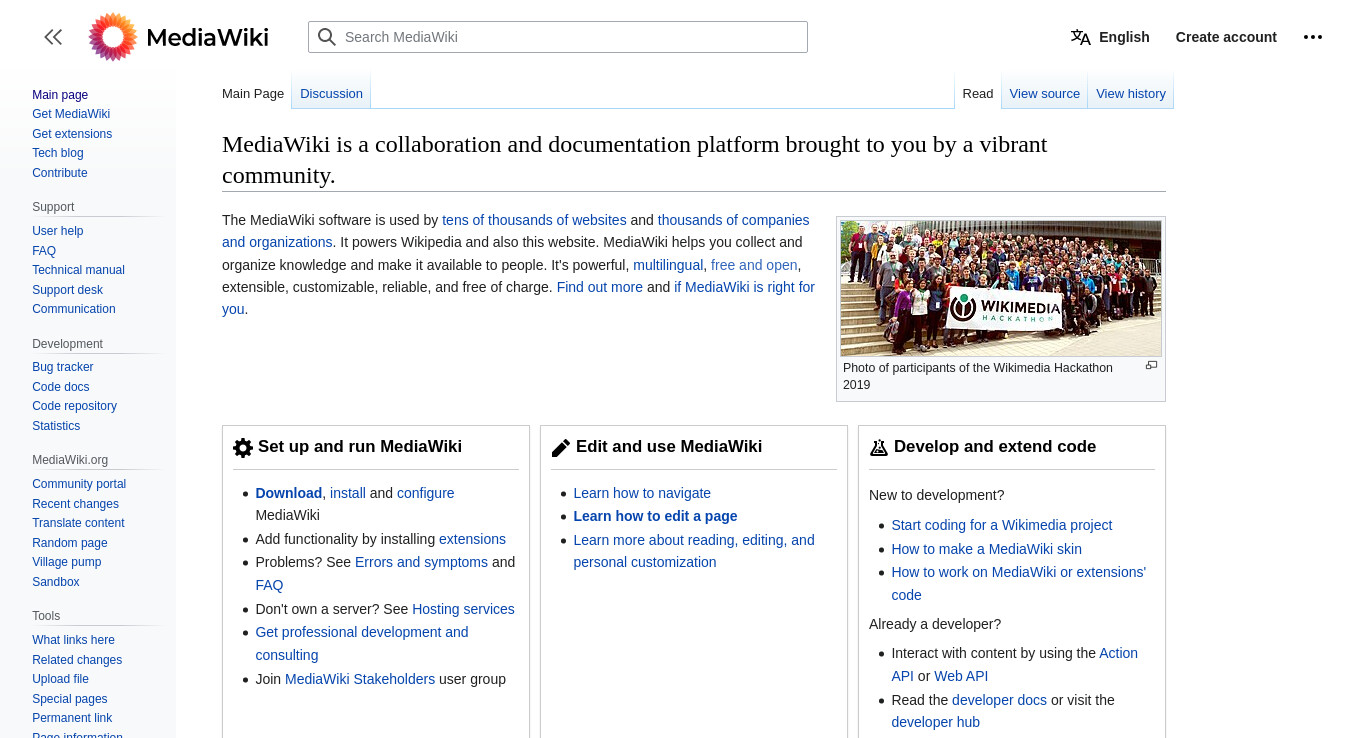Select the Read tab
1366x738 pixels.
pos(978,93)
